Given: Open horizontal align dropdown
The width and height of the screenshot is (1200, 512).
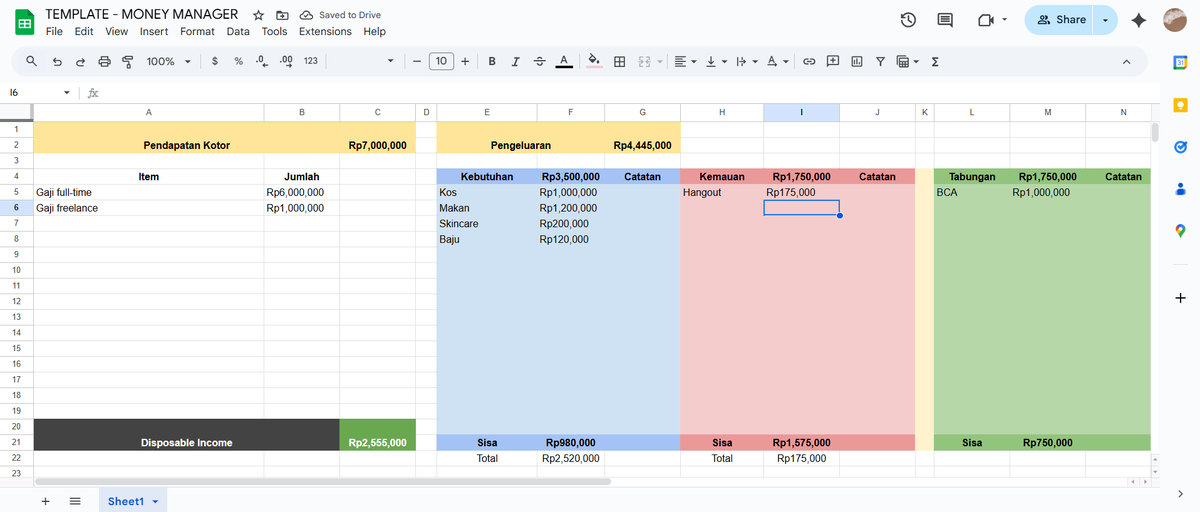Looking at the screenshot, I should click(685, 61).
